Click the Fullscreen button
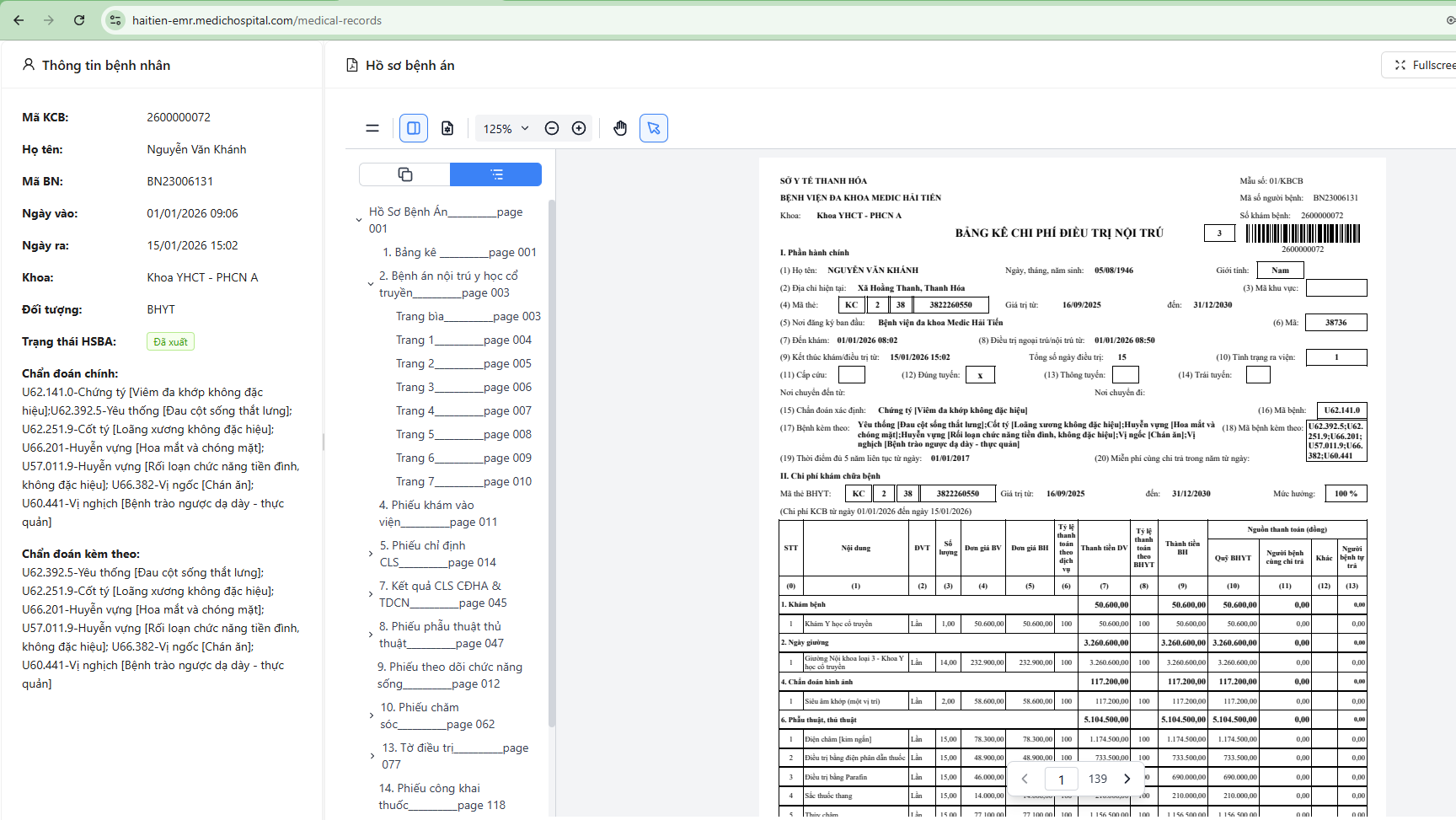Screen dimensions: 1456x820 tap(1423, 65)
